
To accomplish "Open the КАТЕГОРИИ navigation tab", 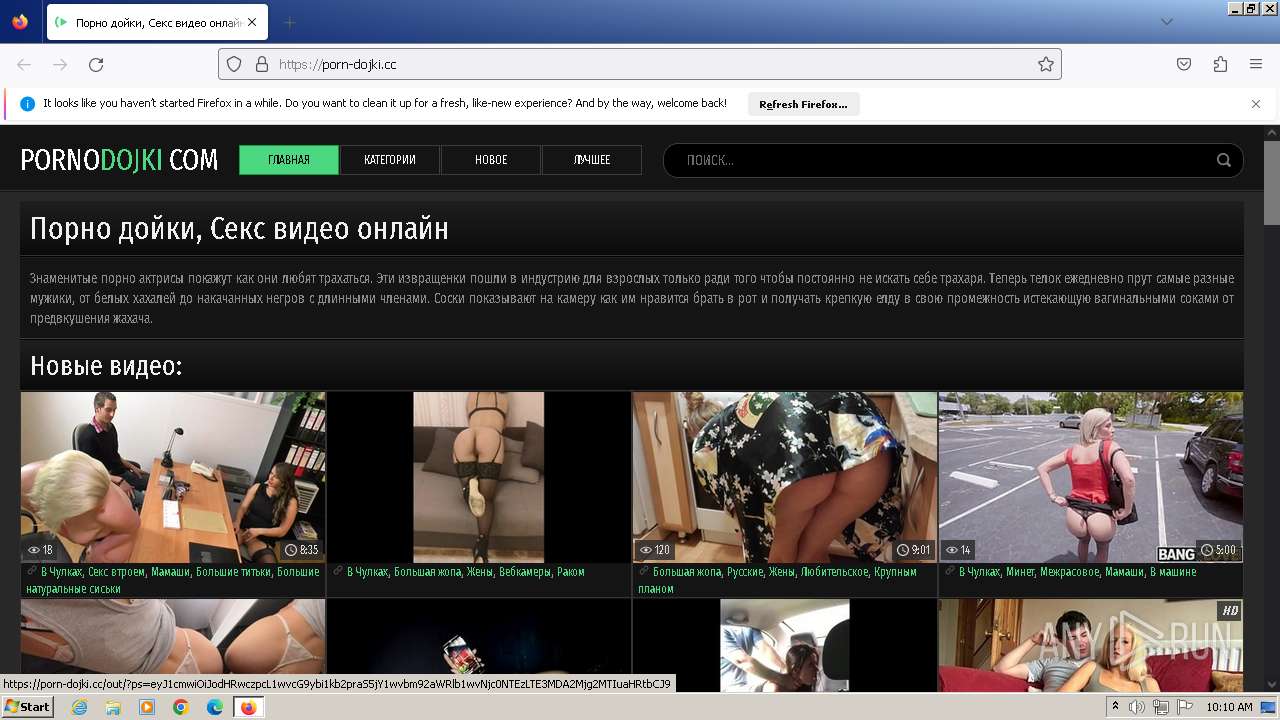I will (390, 160).
